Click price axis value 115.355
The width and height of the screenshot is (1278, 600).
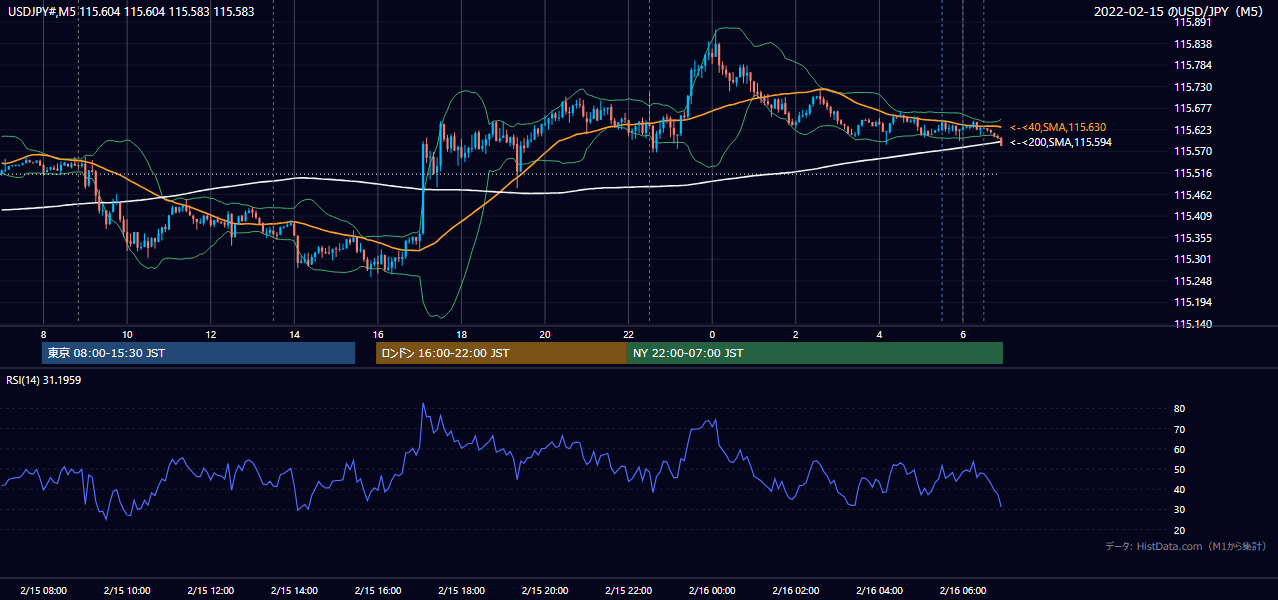point(1194,238)
